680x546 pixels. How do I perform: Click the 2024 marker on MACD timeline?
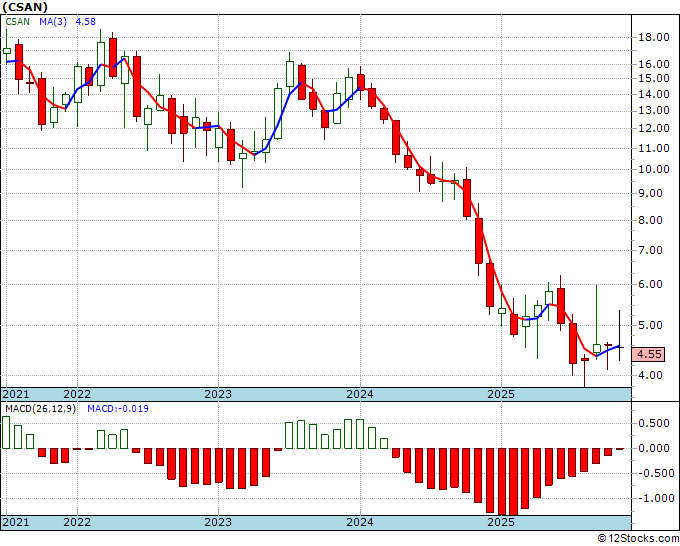pyautogui.click(x=360, y=522)
